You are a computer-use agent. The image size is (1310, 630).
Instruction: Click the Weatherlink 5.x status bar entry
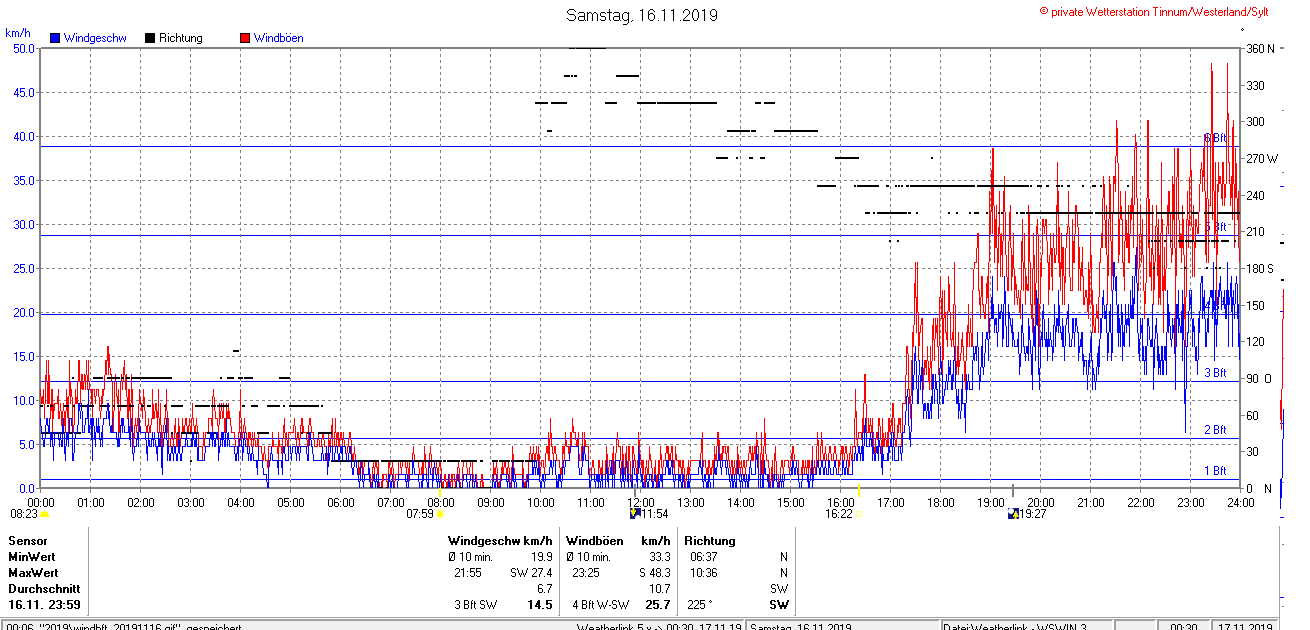tap(660, 626)
